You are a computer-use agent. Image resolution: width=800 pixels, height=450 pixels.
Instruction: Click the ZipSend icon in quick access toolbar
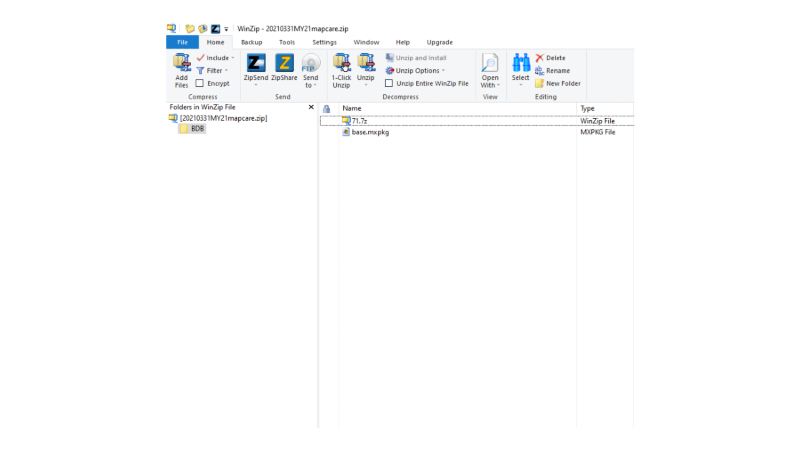(x=215, y=29)
